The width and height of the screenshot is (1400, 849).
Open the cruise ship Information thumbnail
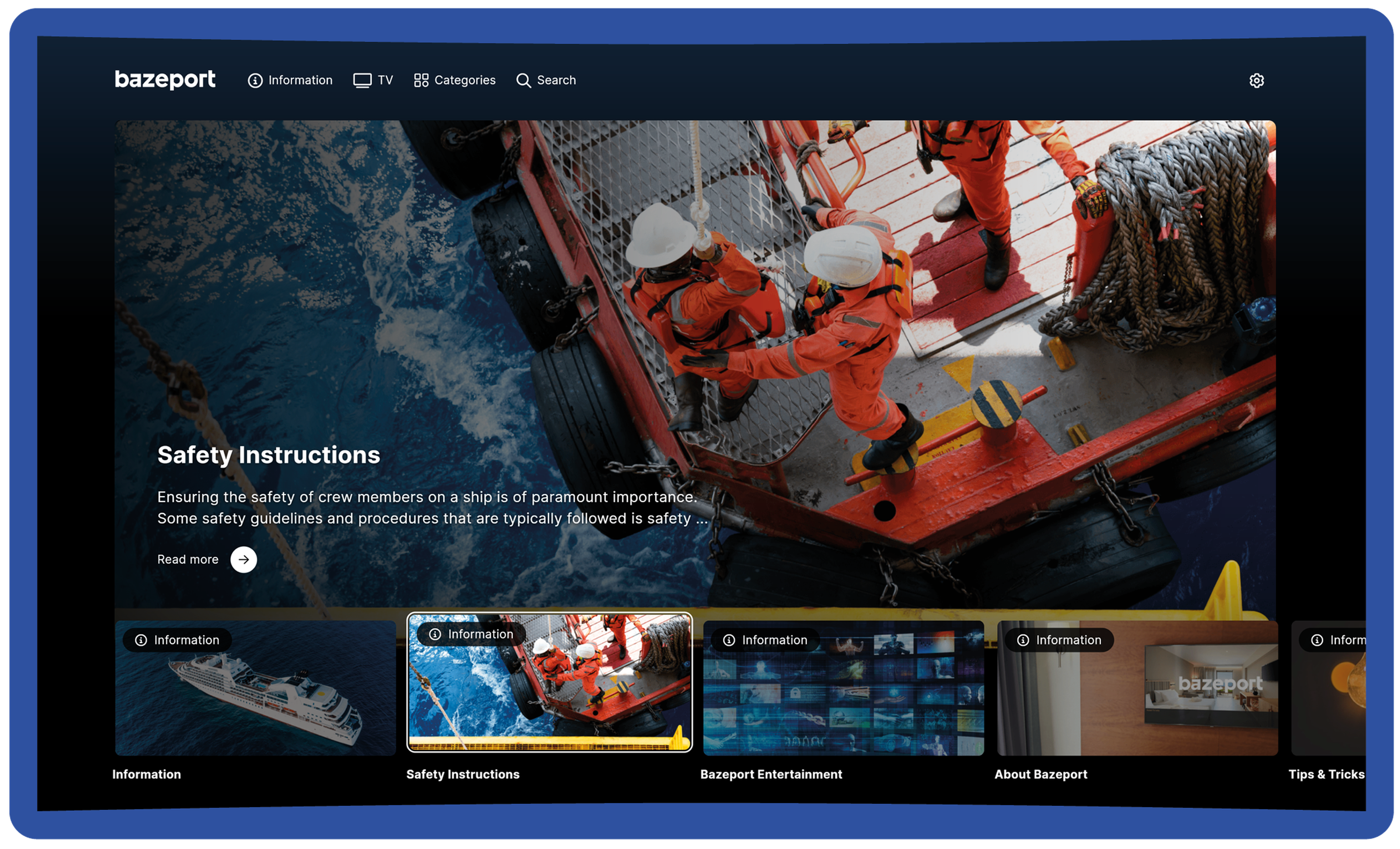(255, 699)
